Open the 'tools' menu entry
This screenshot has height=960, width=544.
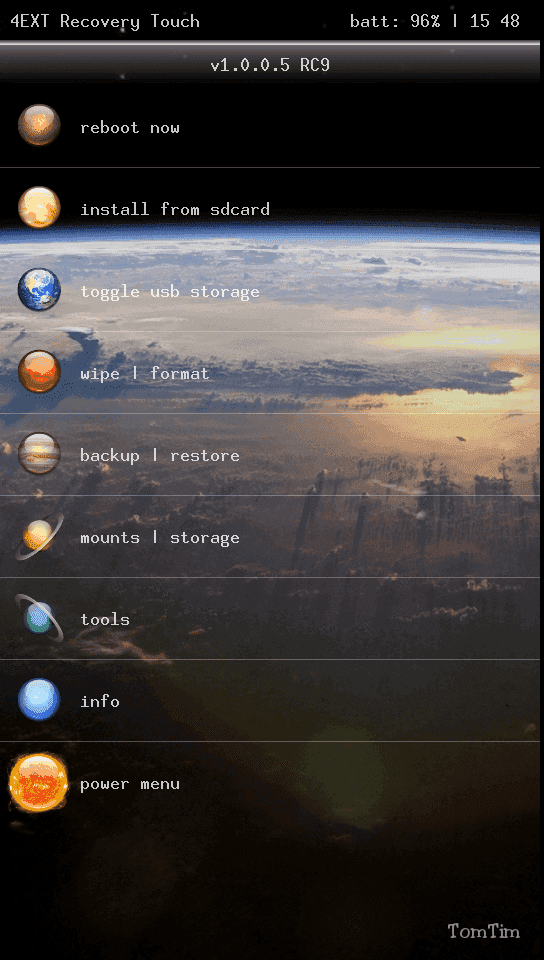tap(272, 619)
